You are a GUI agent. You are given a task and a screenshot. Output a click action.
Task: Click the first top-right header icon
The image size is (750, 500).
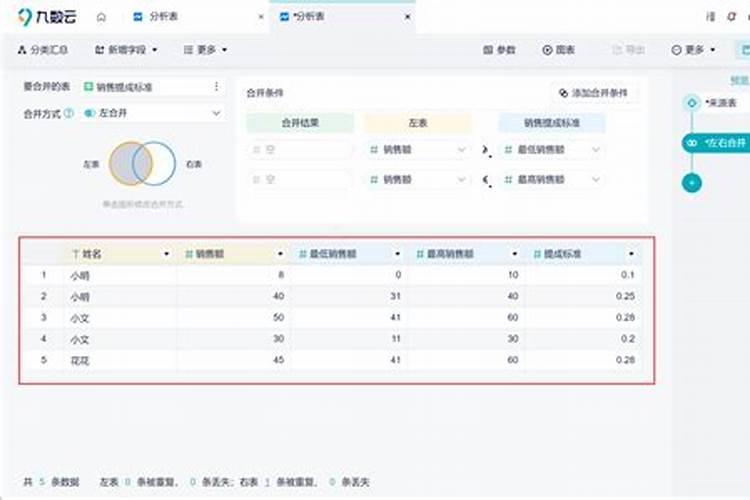(x=711, y=17)
